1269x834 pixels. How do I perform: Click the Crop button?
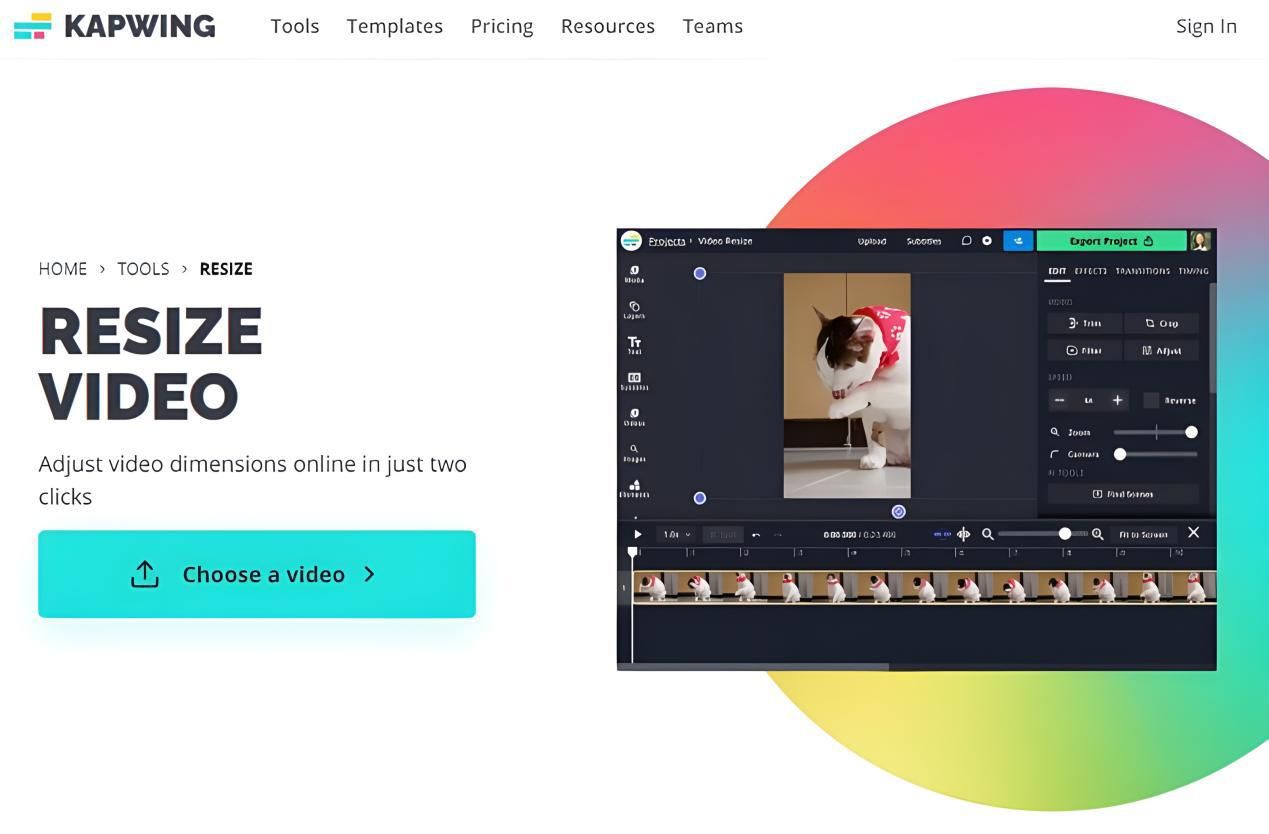tap(1161, 323)
